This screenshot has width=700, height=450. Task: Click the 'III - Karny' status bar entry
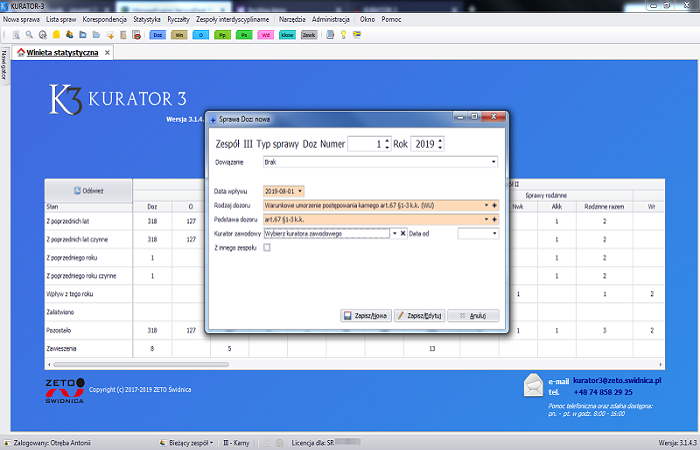pos(236,443)
